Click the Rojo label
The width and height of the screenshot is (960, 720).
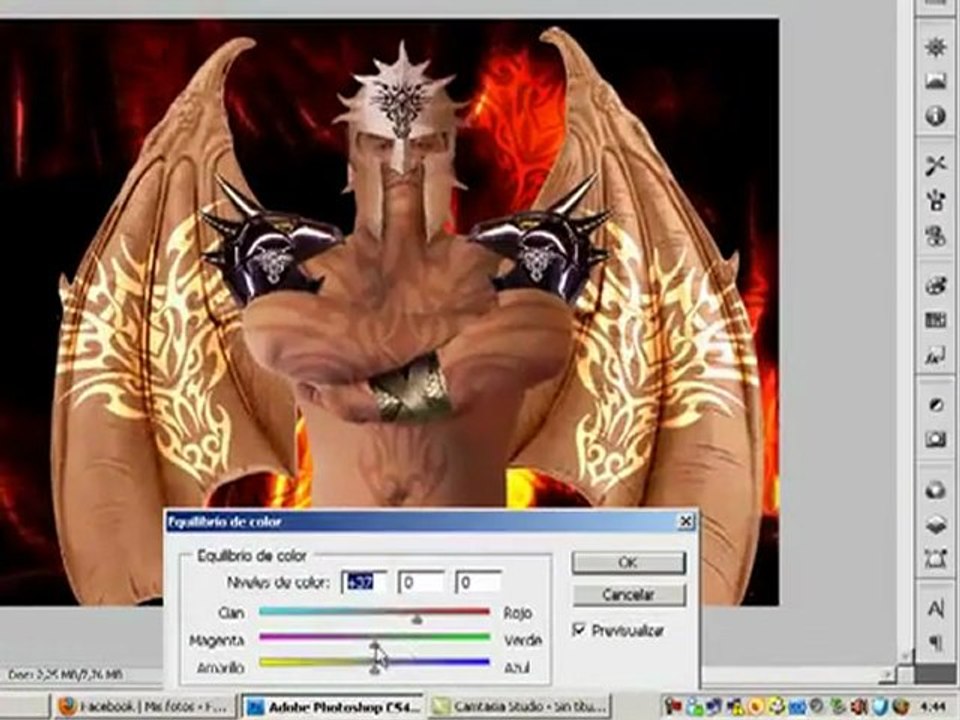[x=517, y=613]
